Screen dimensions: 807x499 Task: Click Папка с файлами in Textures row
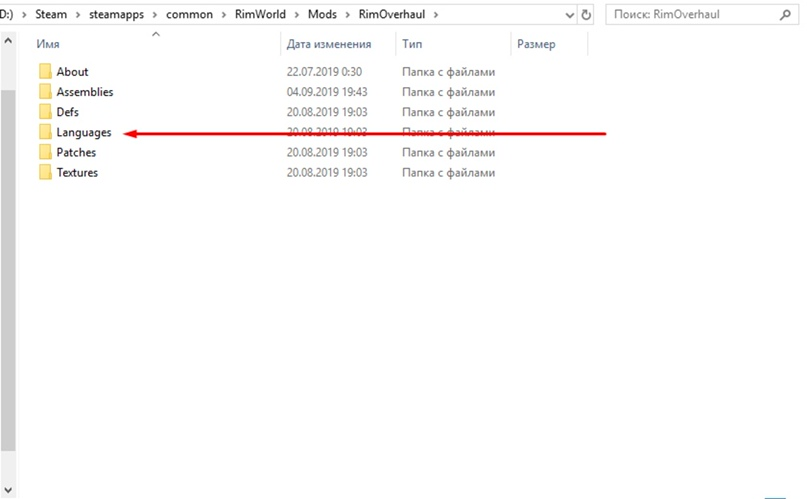448,172
